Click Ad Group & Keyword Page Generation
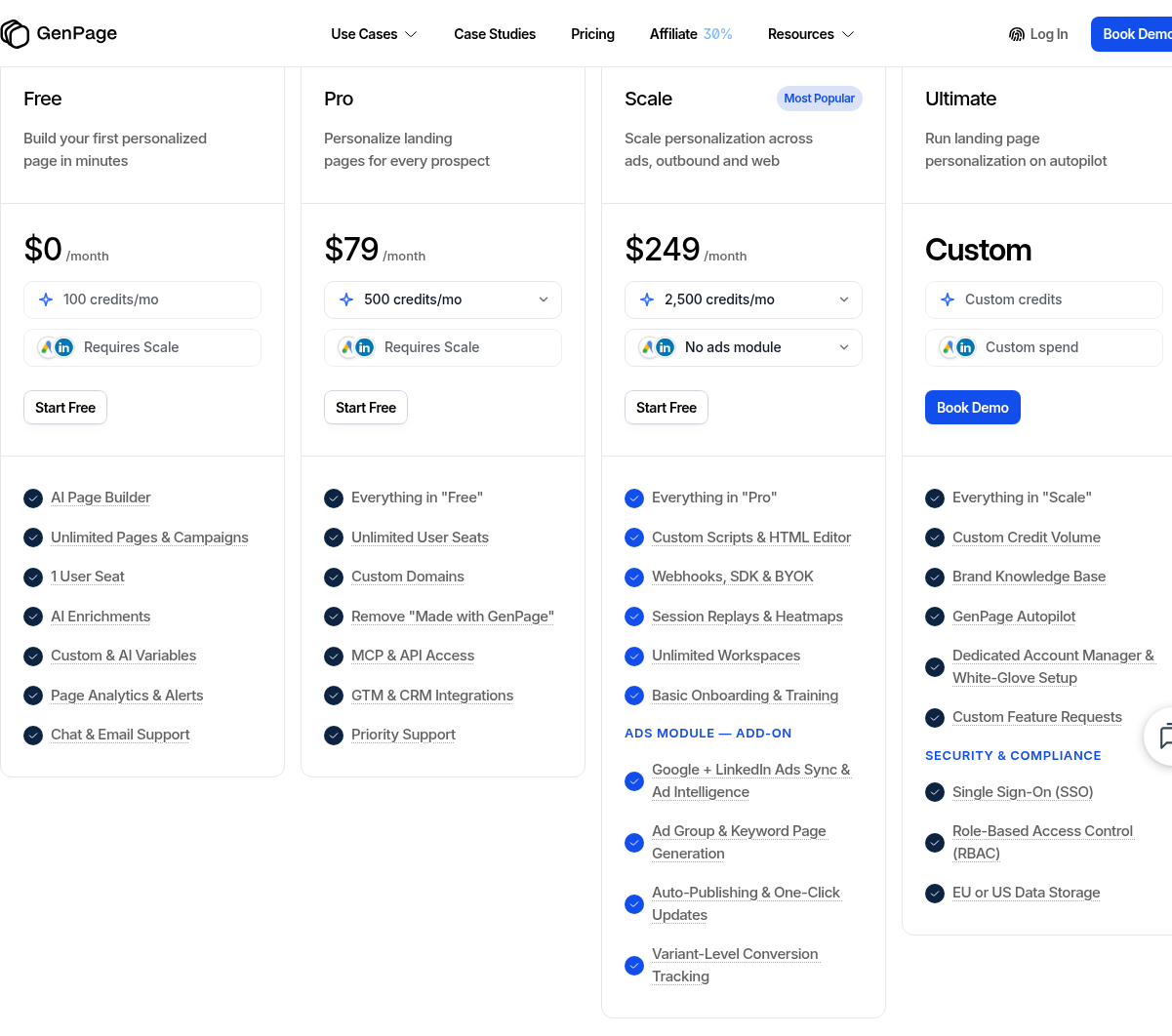Screen dimensions: 1172x1036 tap(740, 843)
